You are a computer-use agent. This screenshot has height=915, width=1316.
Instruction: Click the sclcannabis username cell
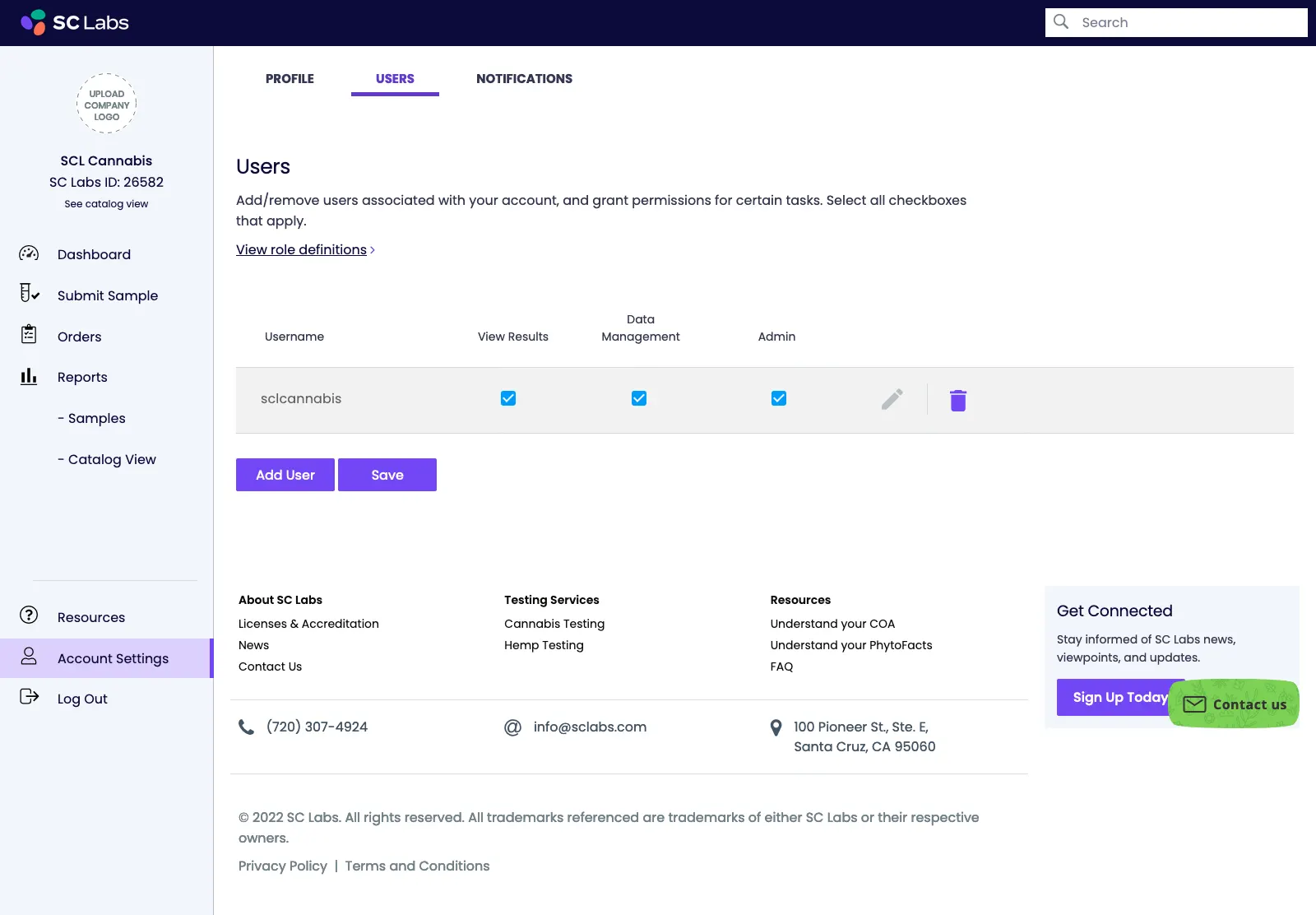coord(301,398)
